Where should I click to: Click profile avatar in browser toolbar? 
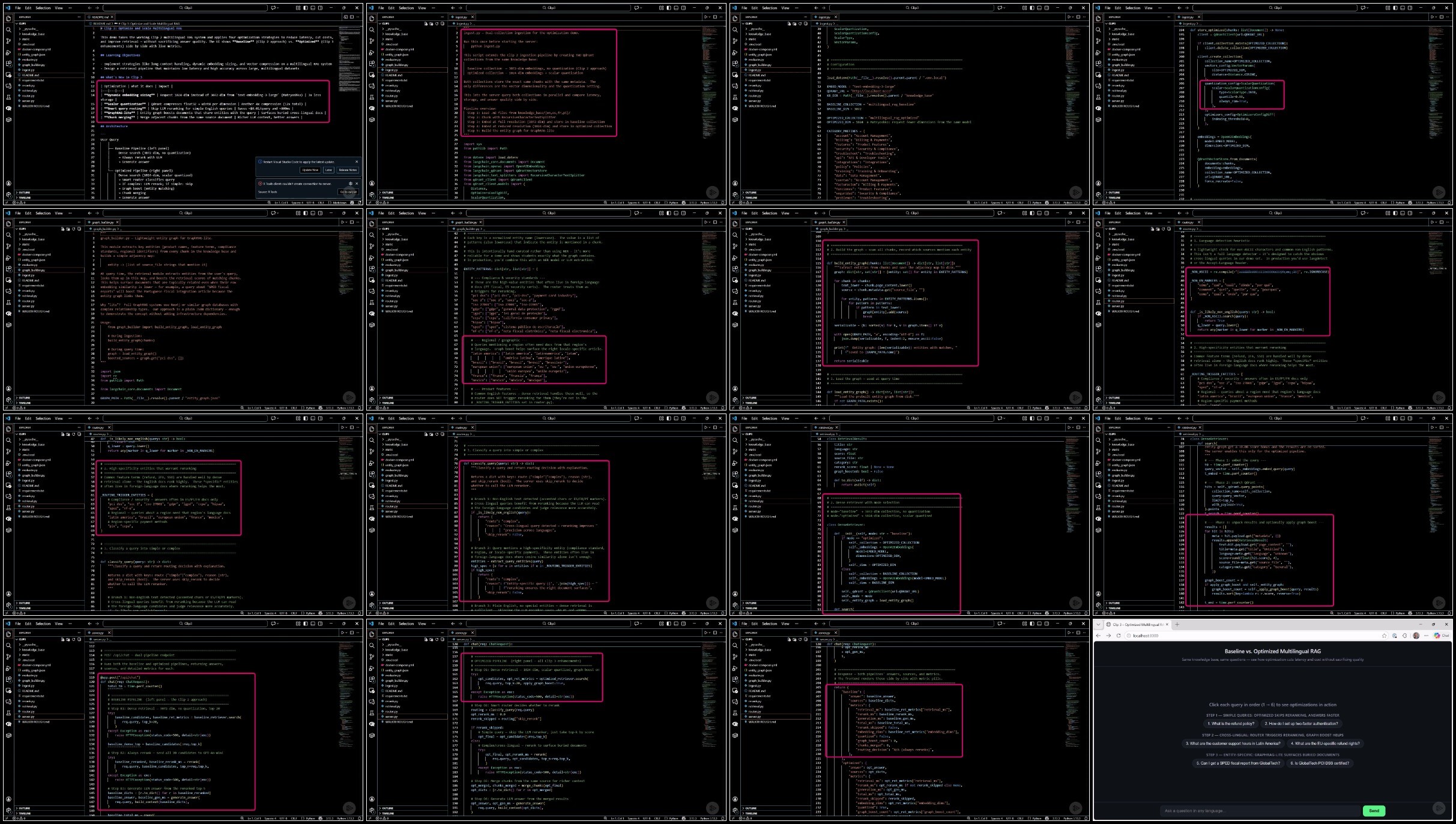tap(1416, 636)
